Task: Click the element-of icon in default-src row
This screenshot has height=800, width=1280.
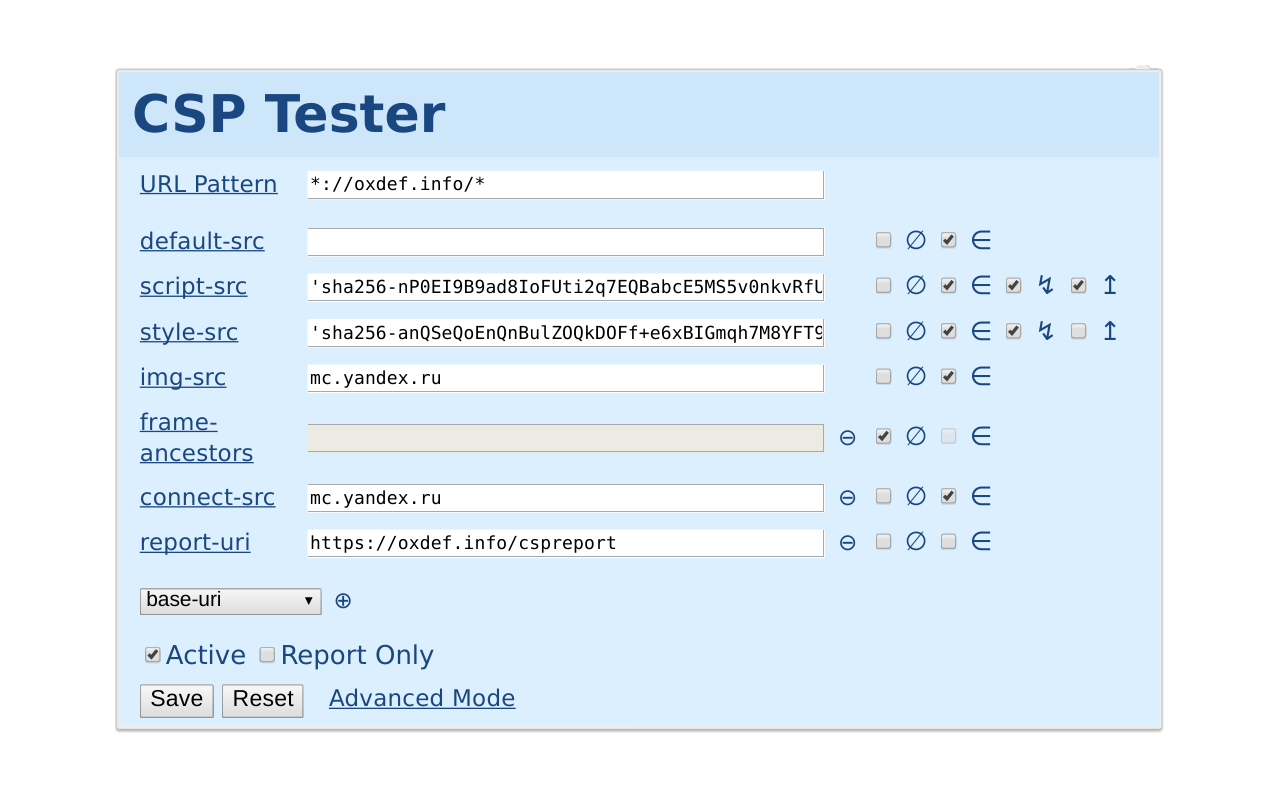Action: (x=981, y=240)
